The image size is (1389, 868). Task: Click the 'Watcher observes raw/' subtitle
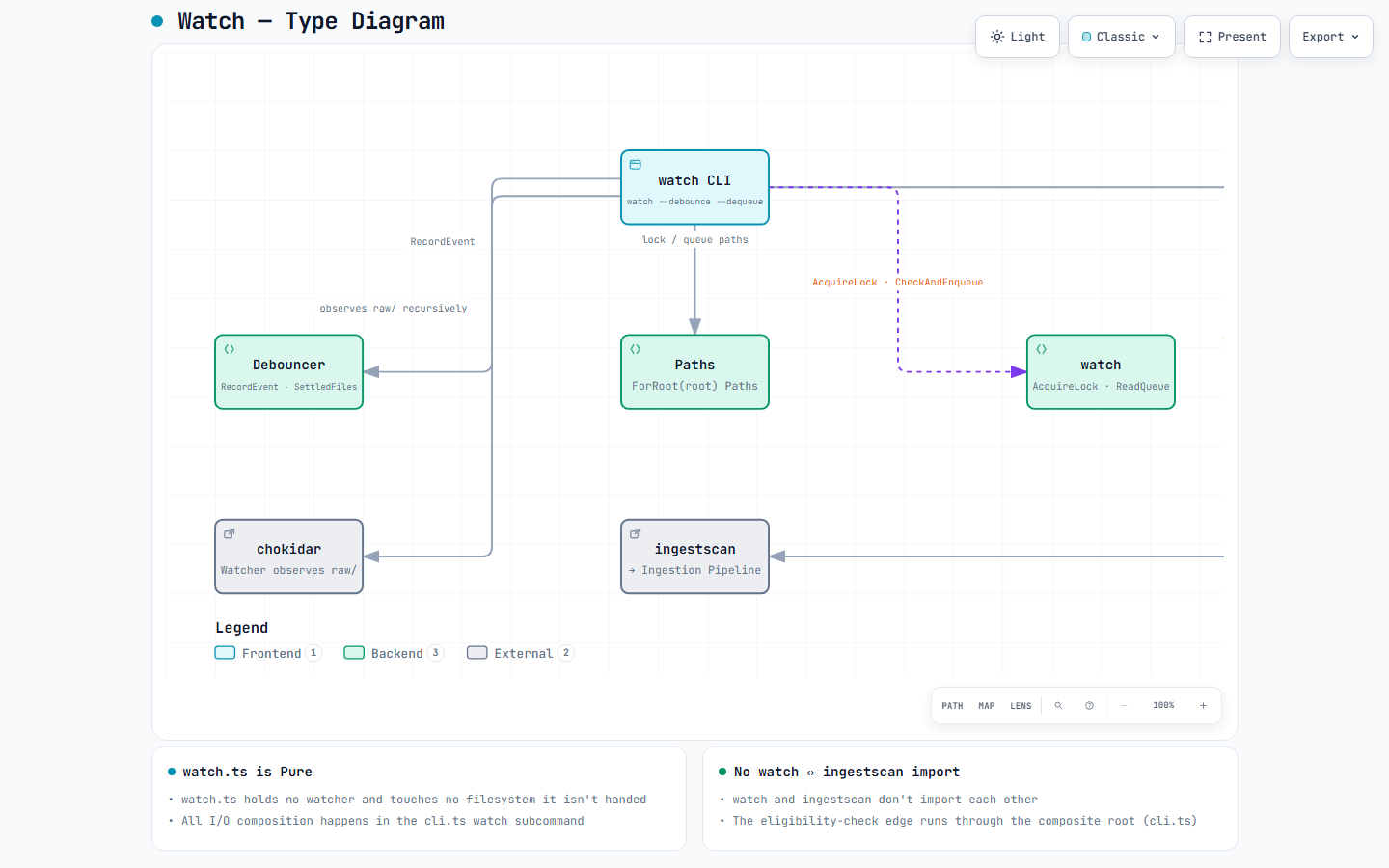pos(288,570)
